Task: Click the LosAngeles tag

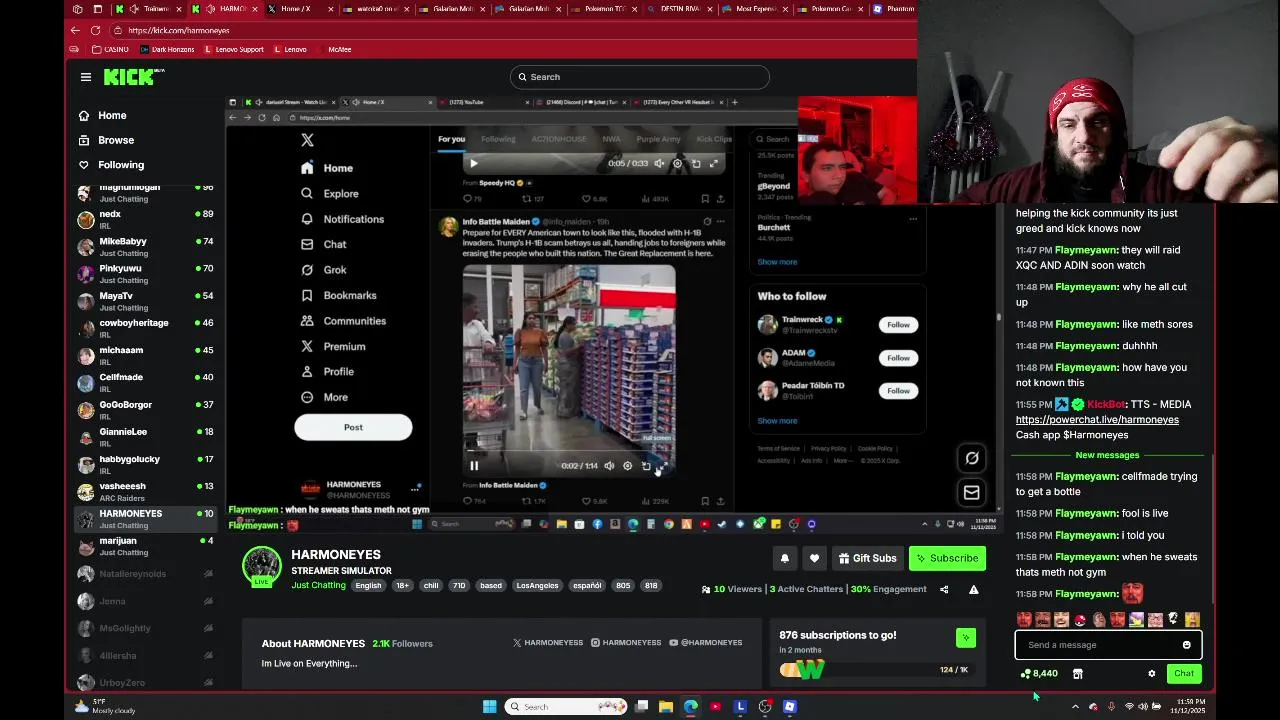Action: pyautogui.click(x=537, y=585)
